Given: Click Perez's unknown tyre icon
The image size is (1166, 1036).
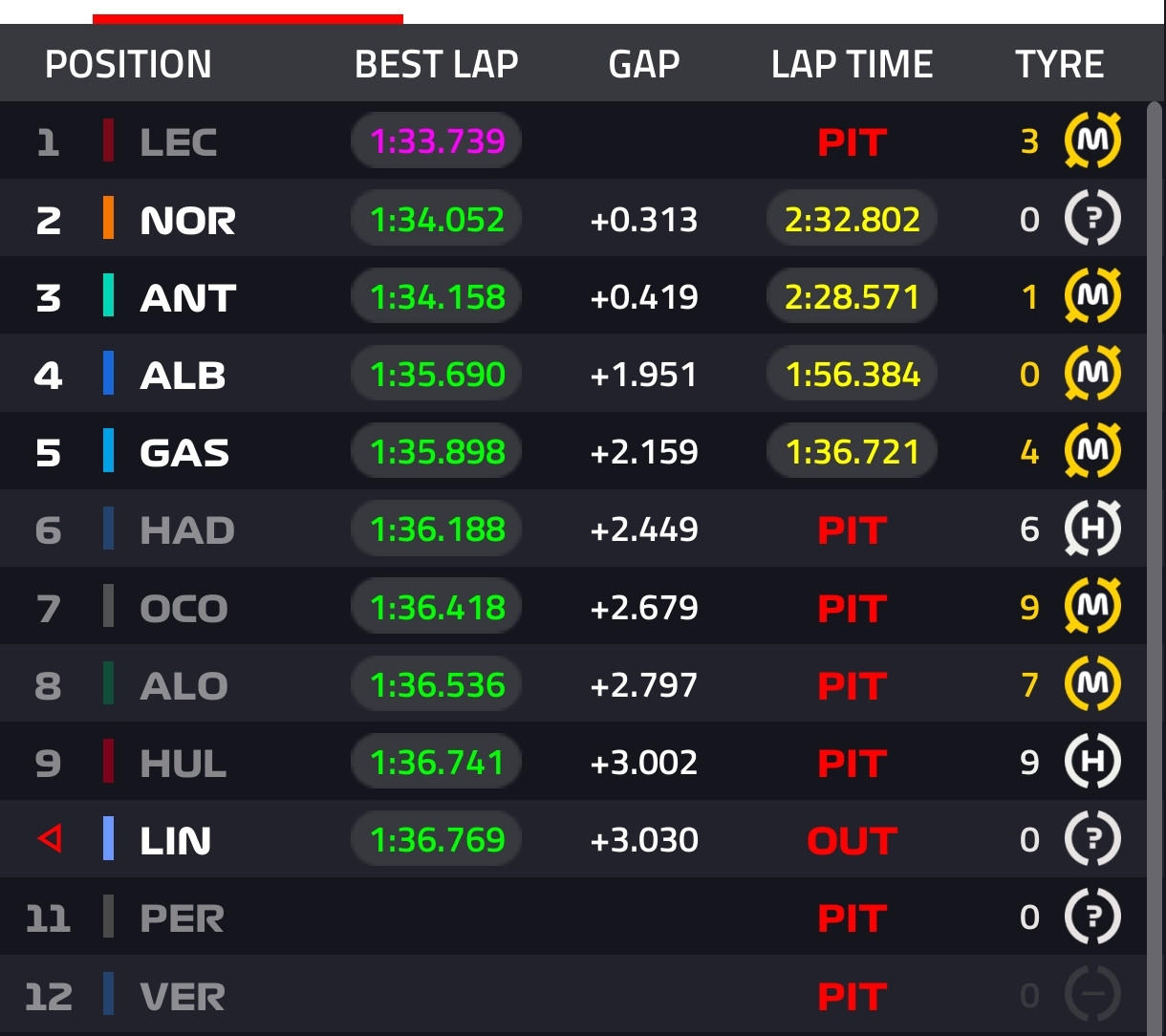Looking at the screenshot, I should pos(1092,917).
